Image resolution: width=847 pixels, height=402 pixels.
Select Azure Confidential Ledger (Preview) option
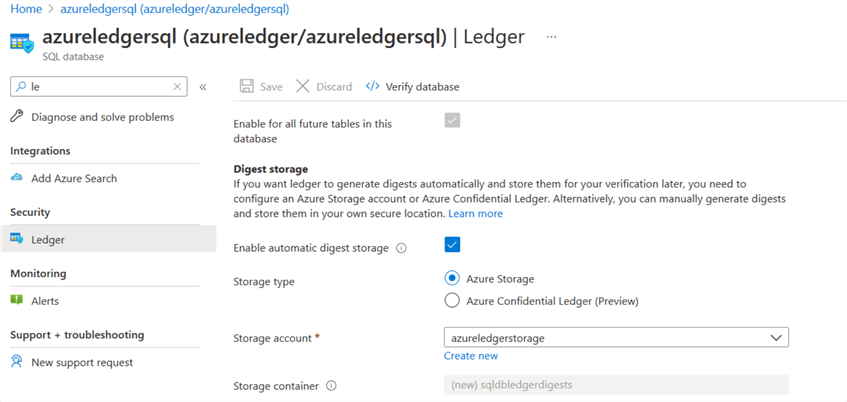(452, 301)
